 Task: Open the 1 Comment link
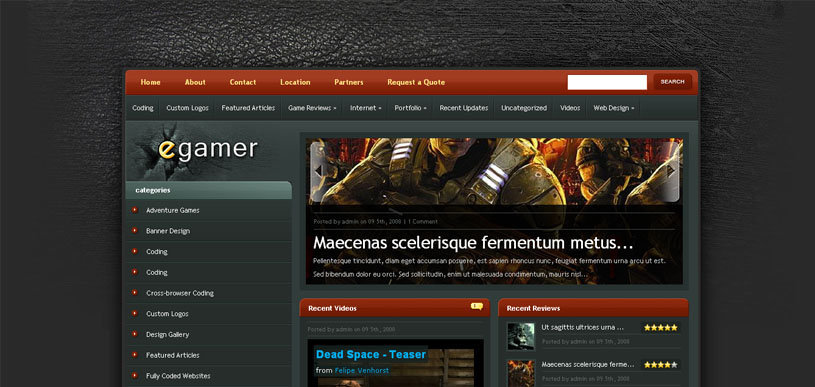[x=423, y=221]
